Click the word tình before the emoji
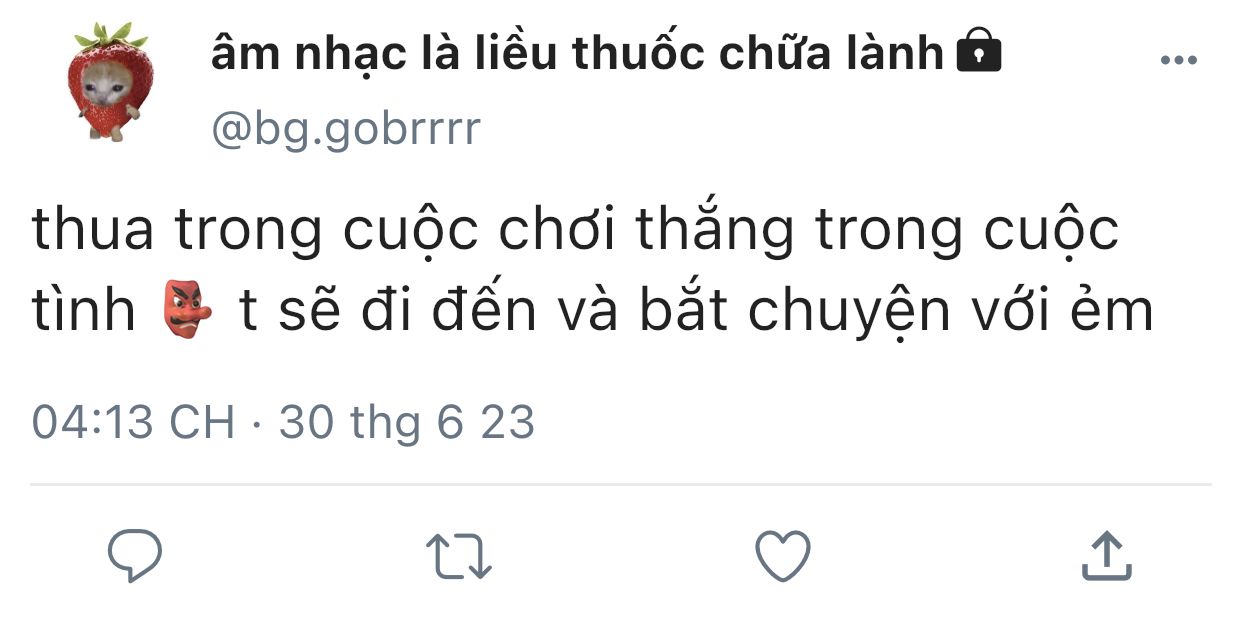Viewport: 1242px width, 623px height. pyautogui.click(x=83, y=311)
